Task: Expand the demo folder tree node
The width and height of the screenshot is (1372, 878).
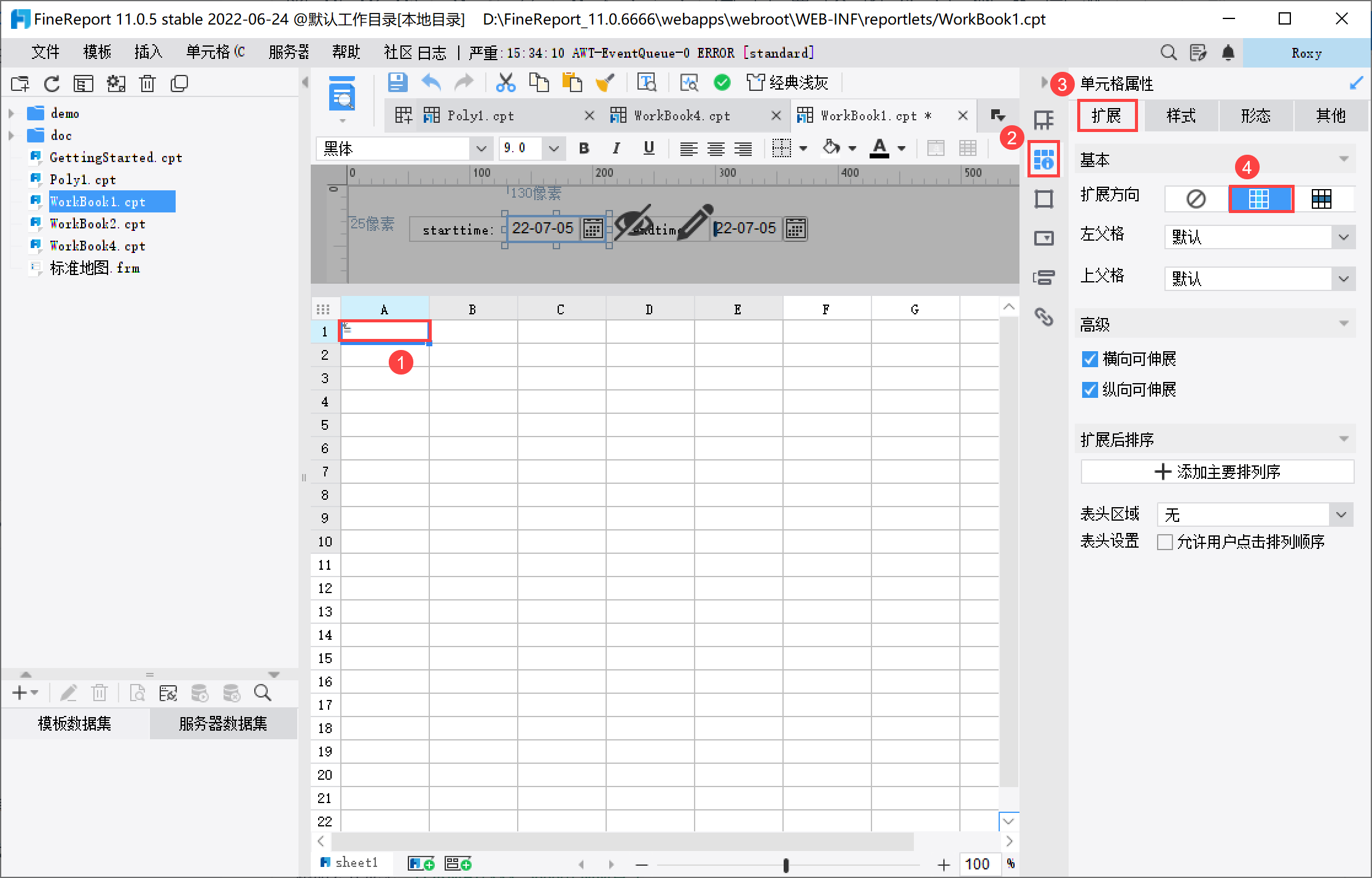Action: tap(11, 114)
